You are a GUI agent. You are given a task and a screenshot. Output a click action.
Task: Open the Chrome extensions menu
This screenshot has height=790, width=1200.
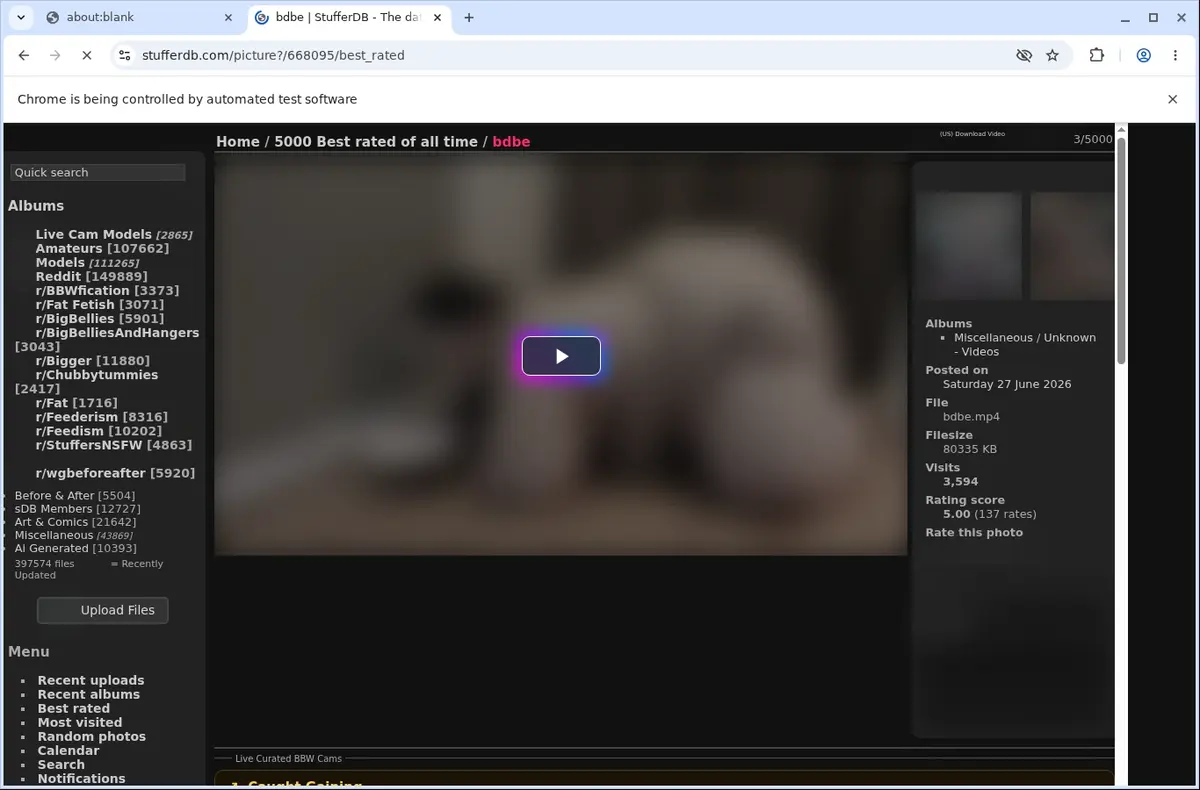pos(1097,56)
